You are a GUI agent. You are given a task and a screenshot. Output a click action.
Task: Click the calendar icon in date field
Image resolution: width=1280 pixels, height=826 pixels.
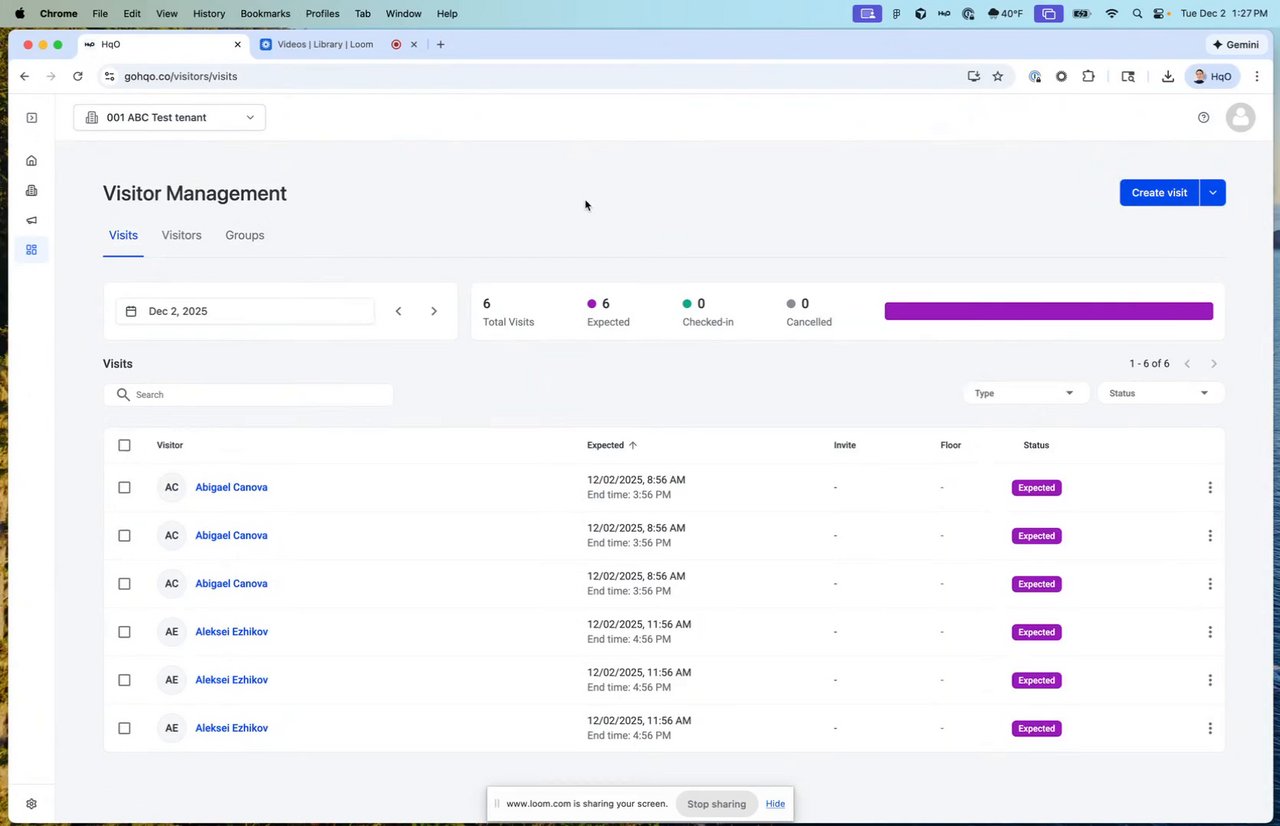pyautogui.click(x=131, y=311)
